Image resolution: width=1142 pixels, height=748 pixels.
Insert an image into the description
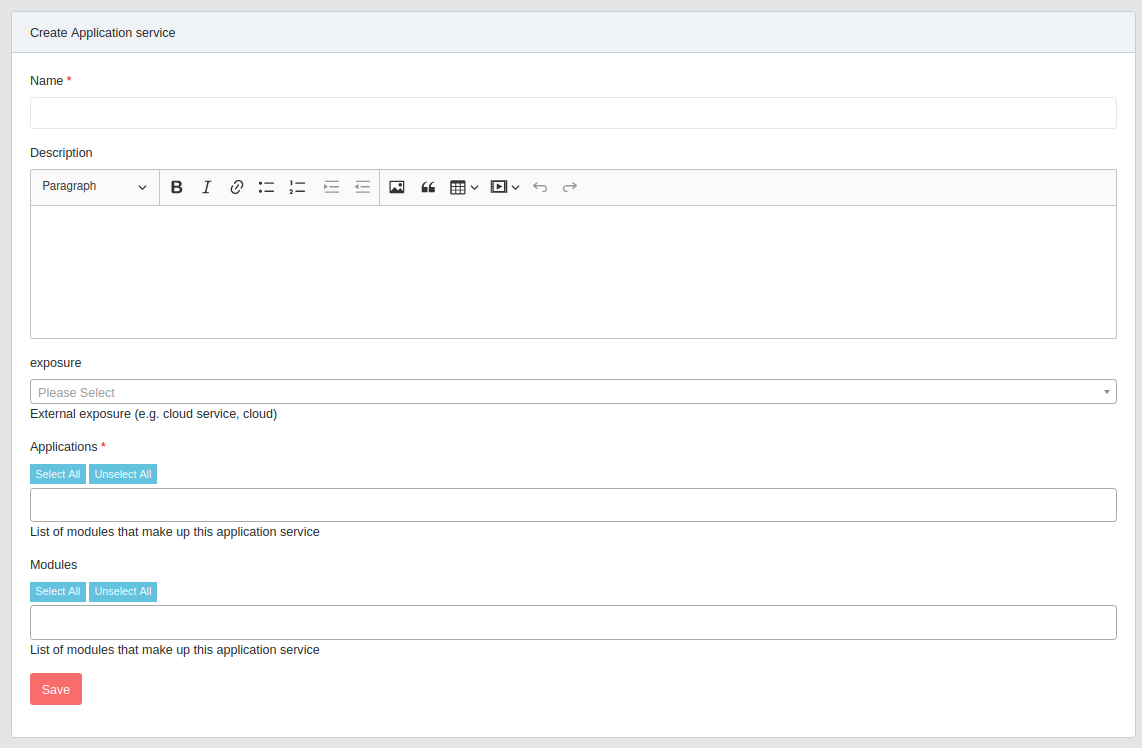(397, 187)
